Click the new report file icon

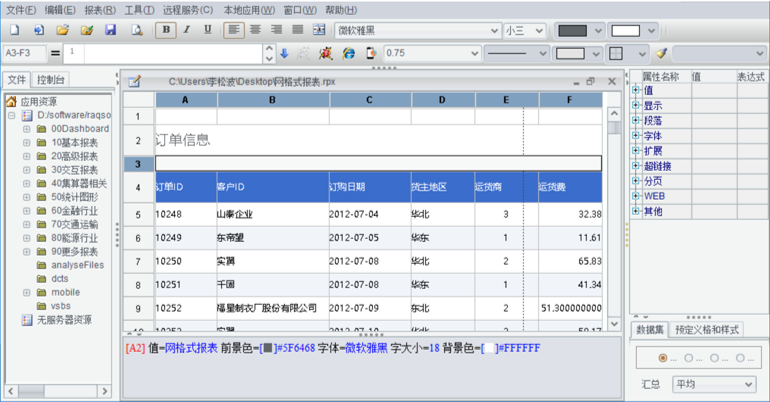click(x=14, y=31)
